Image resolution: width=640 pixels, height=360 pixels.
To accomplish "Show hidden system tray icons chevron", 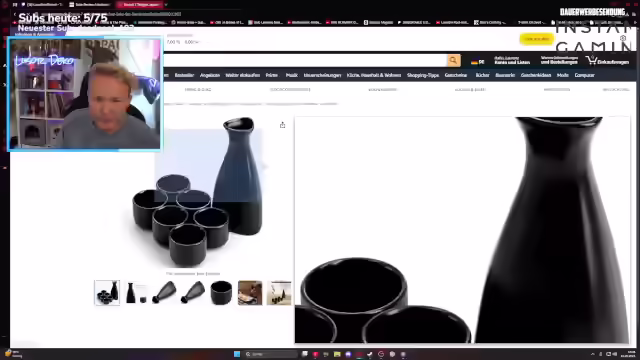I will pos(593,354).
